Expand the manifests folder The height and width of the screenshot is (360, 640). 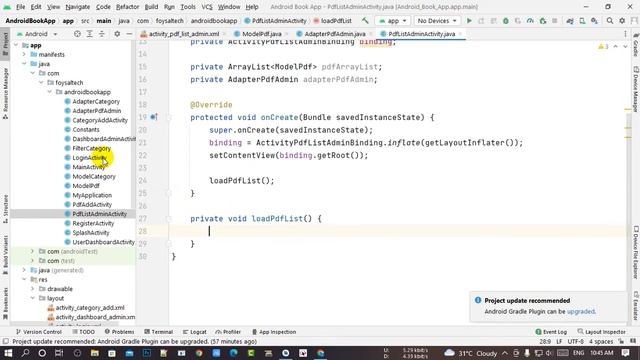24,54
